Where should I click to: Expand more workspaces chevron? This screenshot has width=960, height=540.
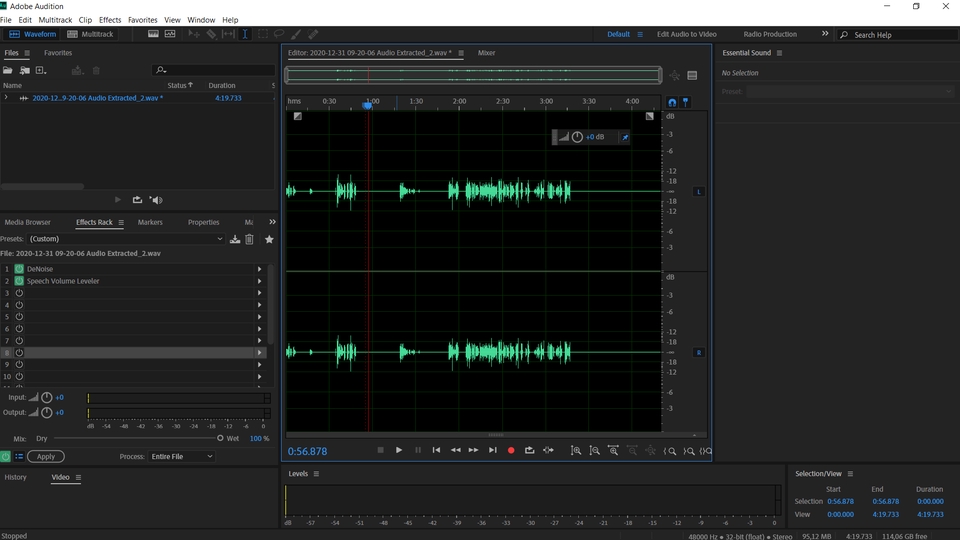tap(825, 34)
